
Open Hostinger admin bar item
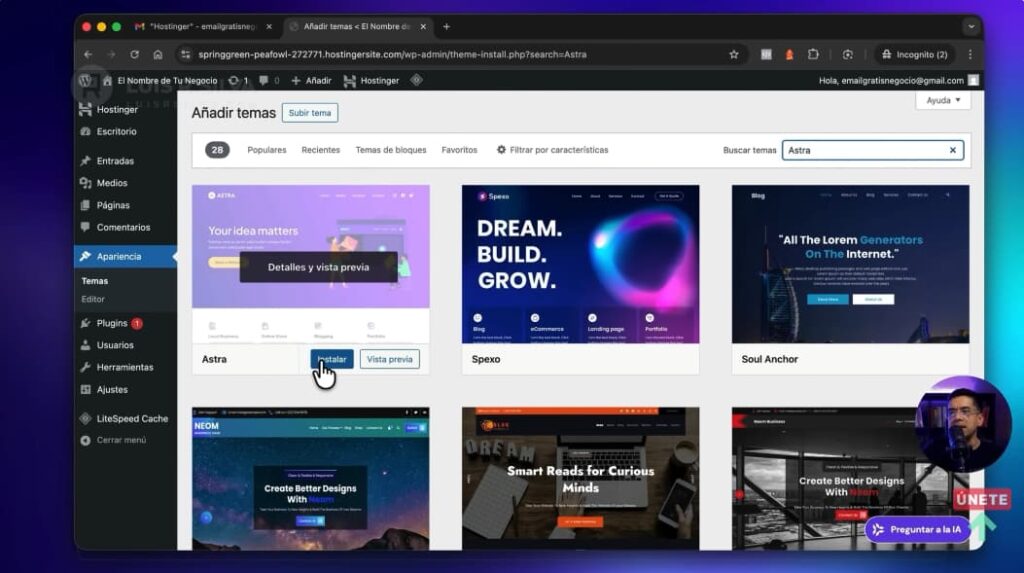[371, 80]
